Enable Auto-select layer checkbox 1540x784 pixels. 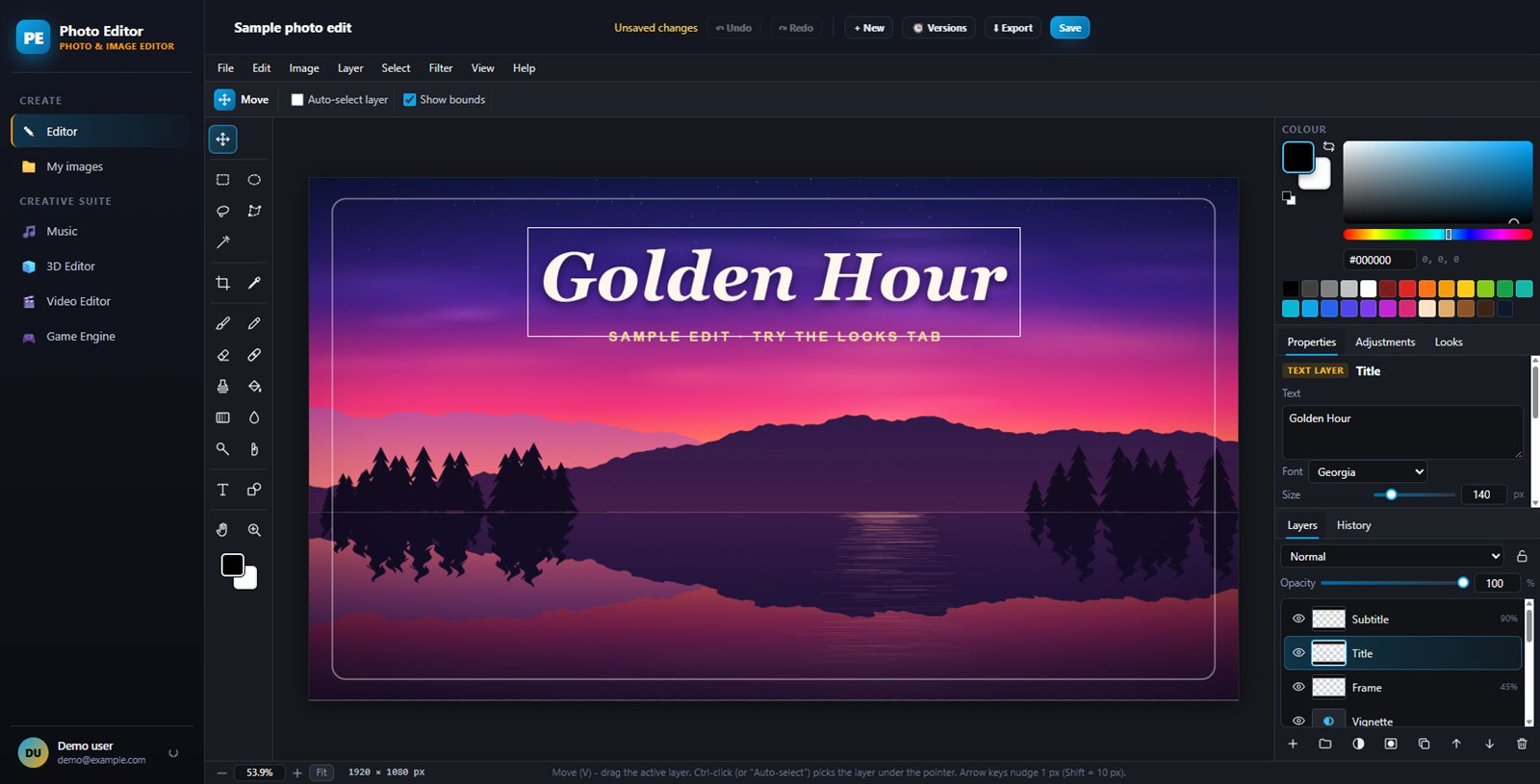point(297,100)
